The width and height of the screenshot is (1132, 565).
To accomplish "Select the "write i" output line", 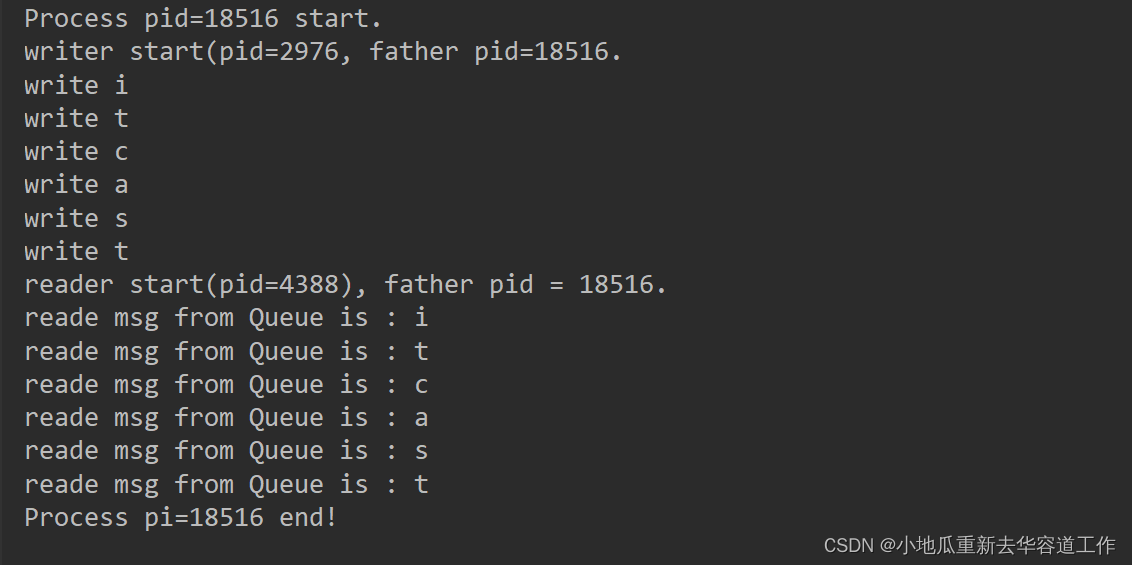I will [76, 85].
